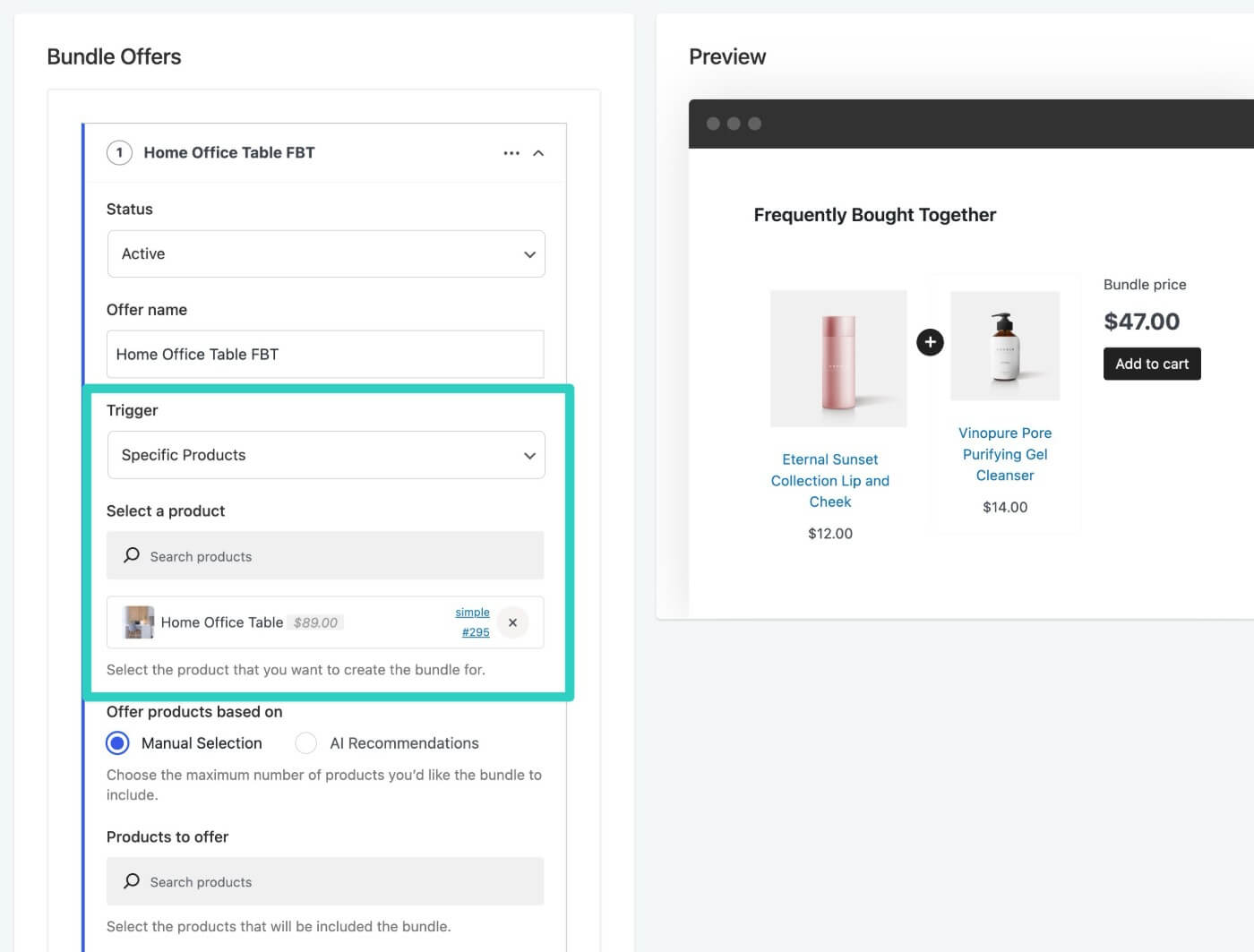This screenshot has width=1254, height=952.
Task: Open the Eternal Sunset Collection Lip and Cheek link
Action: pos(830,481)
